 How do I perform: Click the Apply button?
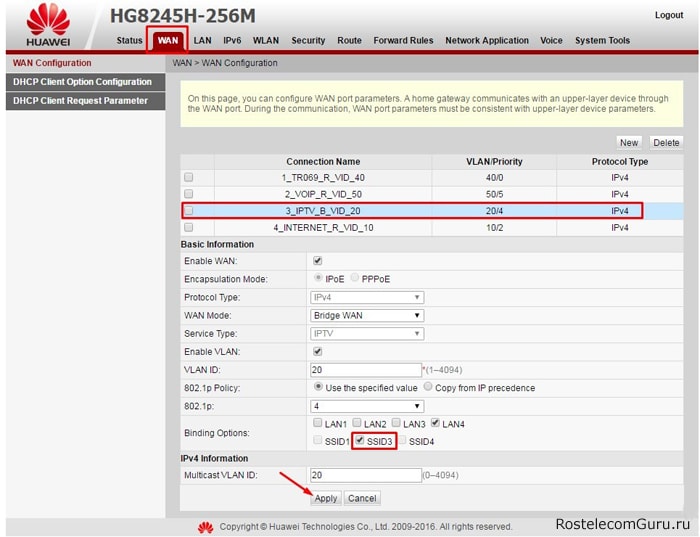pyautogui.click(x=326, y=498)
